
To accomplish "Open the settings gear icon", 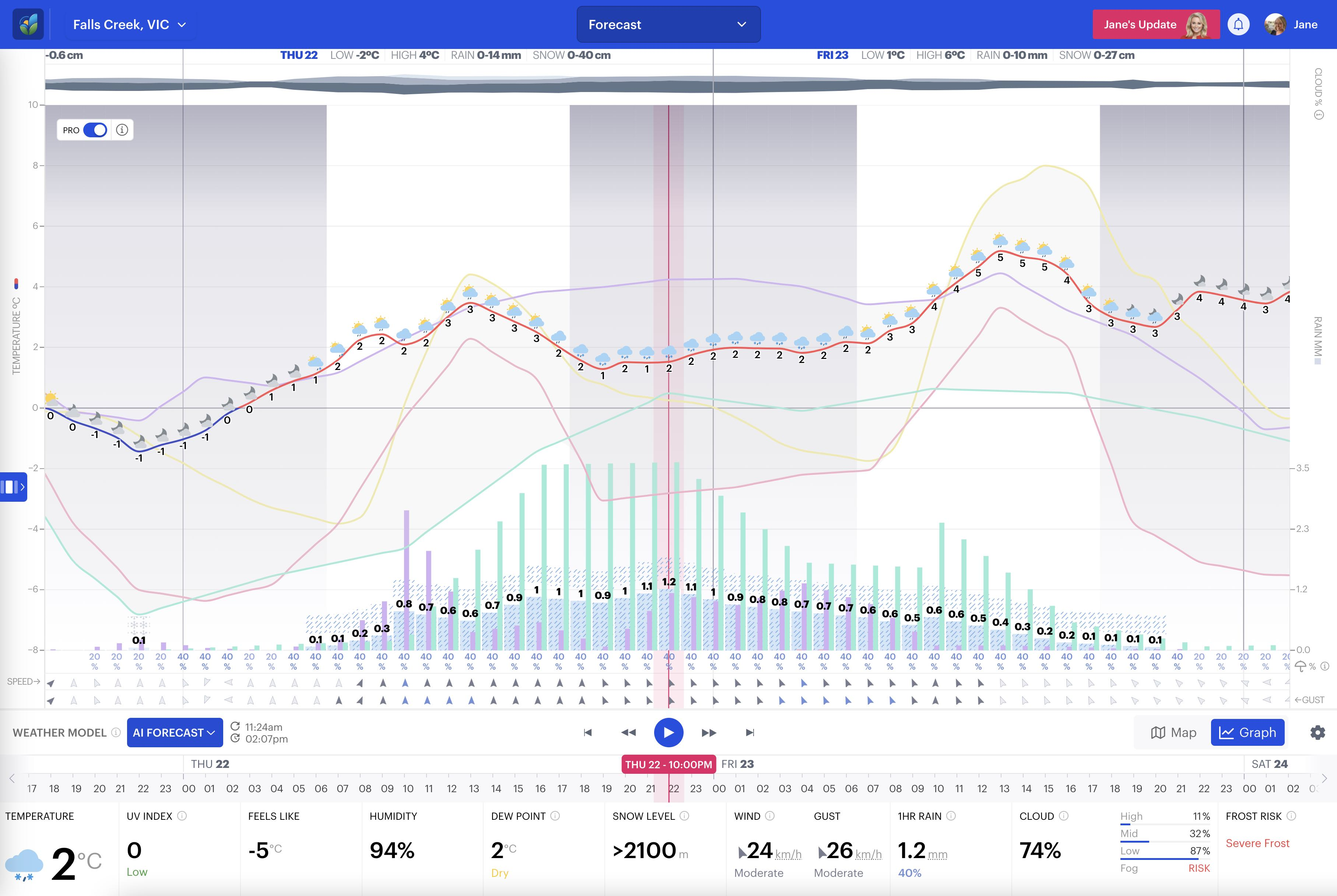I will 1317,733.
